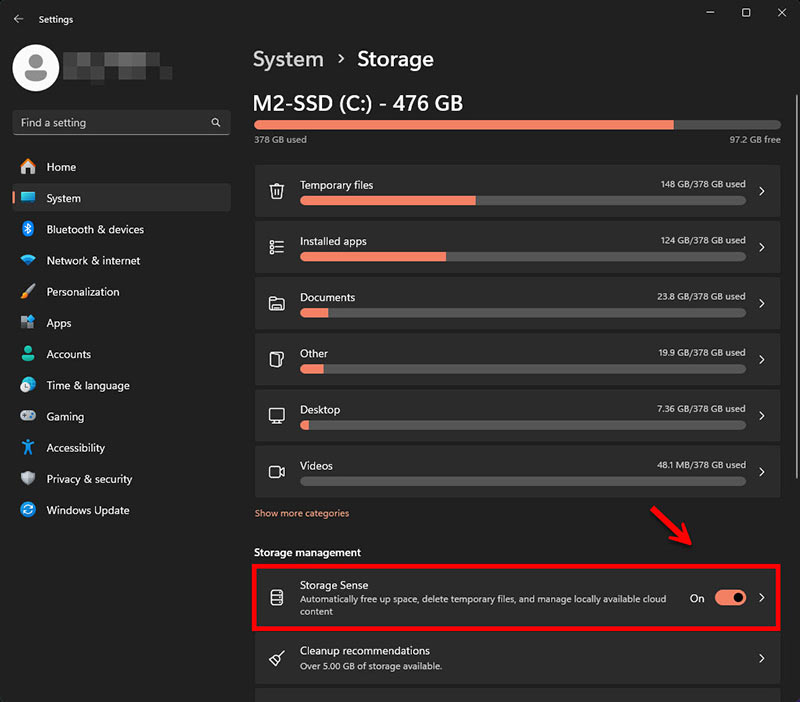The height and width of the screenshot is (702, 800).
Task: Click the Privacy shield icon
Action: coord(28,478)
